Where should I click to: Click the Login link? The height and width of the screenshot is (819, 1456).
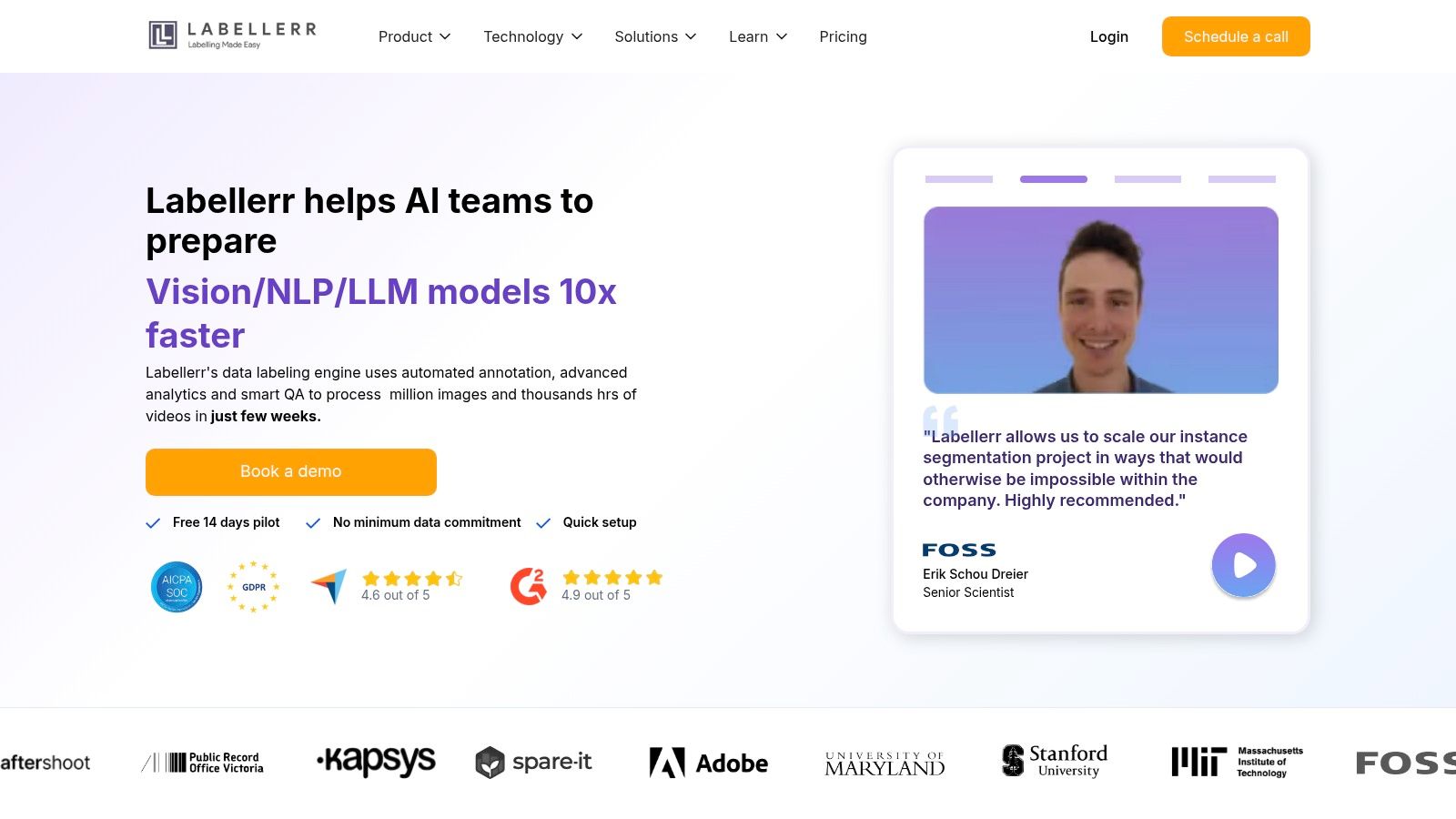point(1108,36)
